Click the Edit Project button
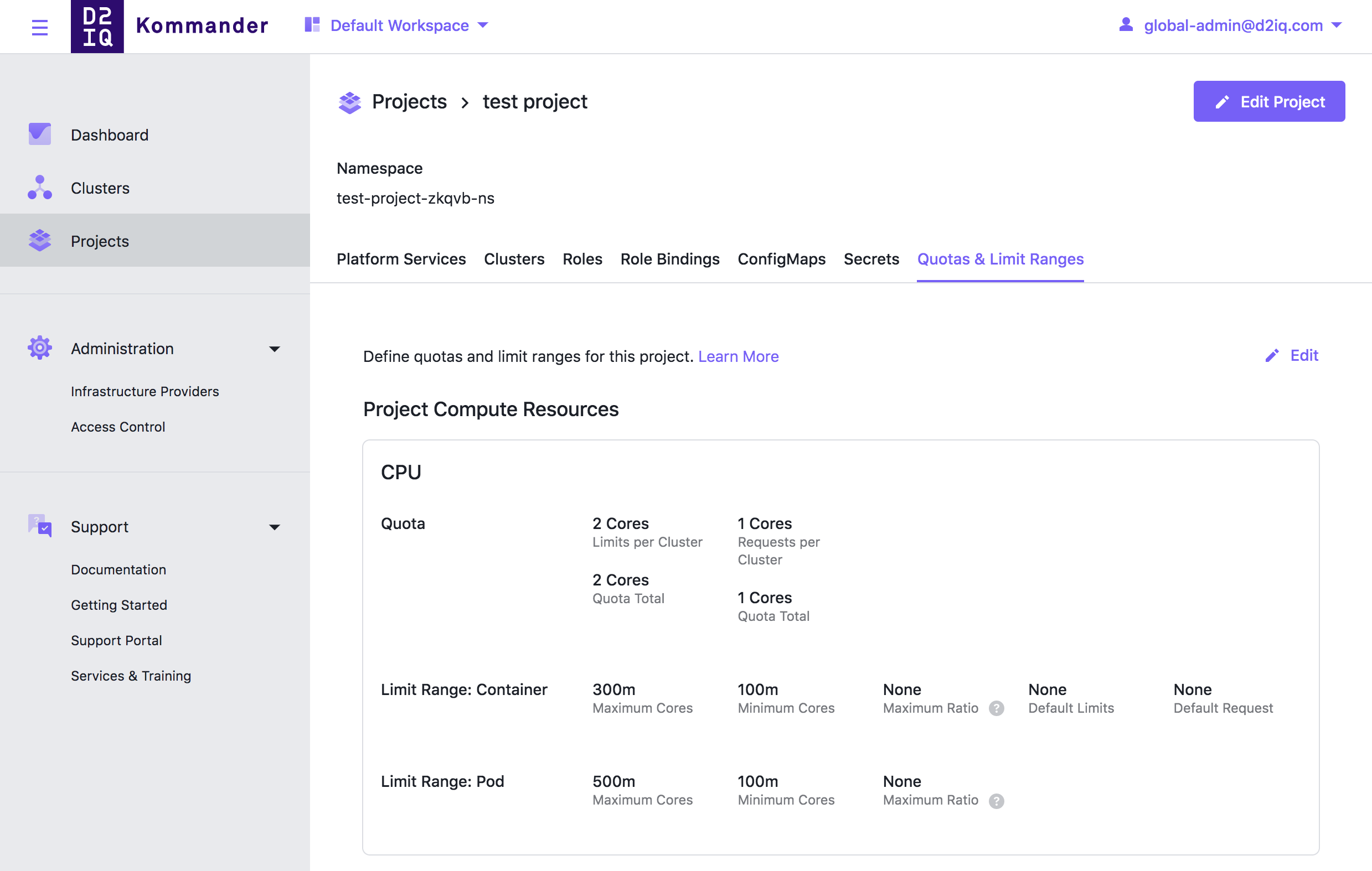The height and width of the screenshot is (871, 1372). point(1269,101)
